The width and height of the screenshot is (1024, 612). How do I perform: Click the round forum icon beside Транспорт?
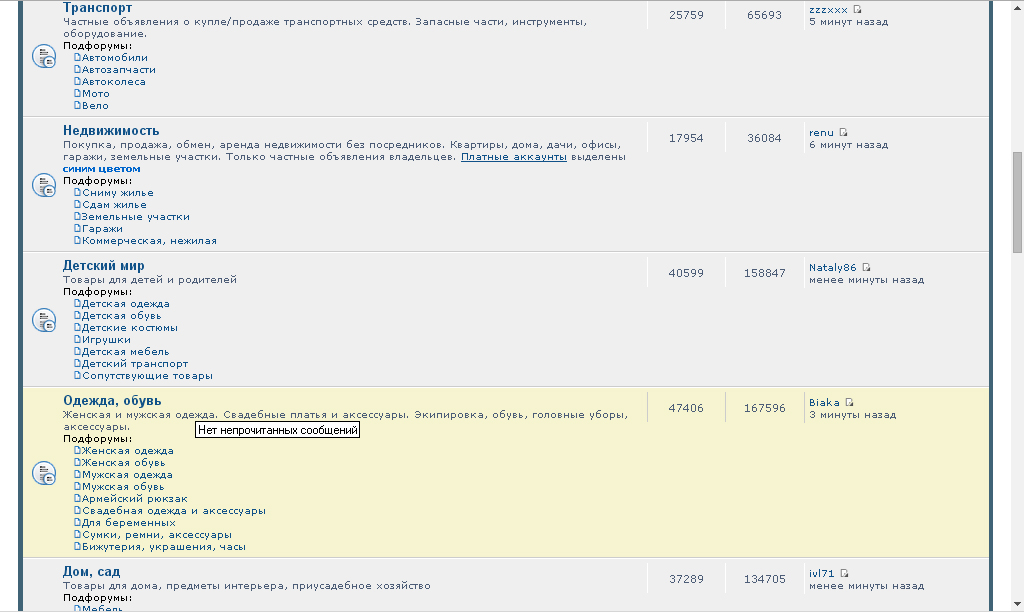[x=44, y=57]
